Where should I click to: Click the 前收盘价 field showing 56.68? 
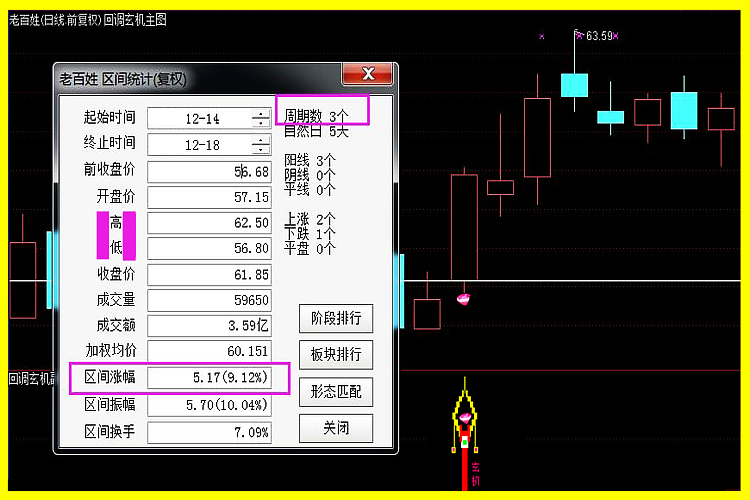point(209,171)
